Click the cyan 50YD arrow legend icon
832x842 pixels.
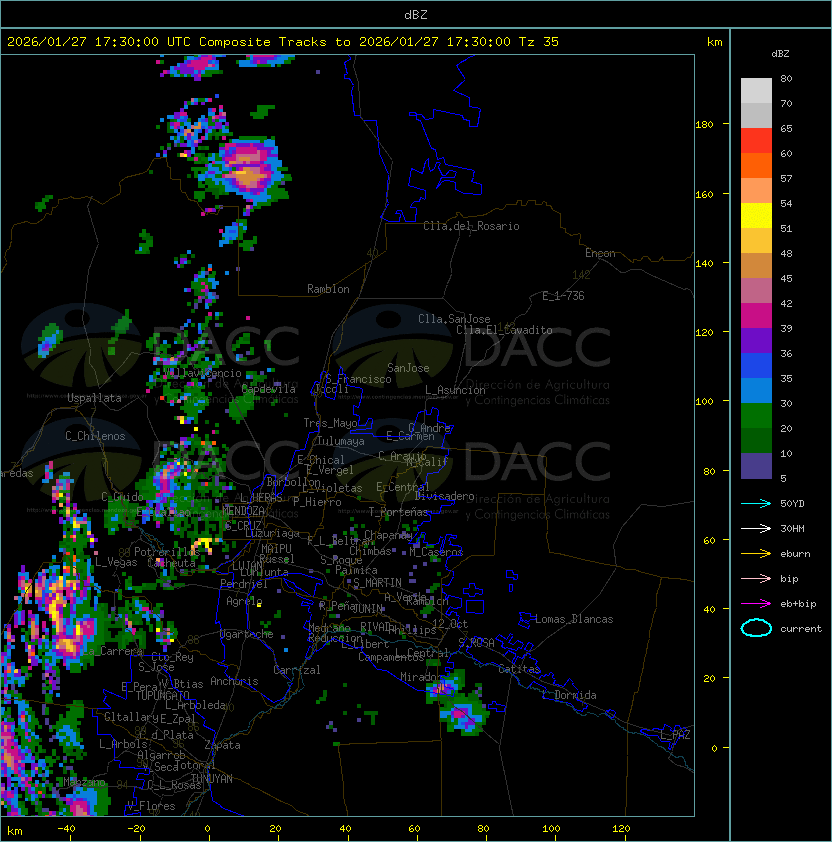pos(756,503)
